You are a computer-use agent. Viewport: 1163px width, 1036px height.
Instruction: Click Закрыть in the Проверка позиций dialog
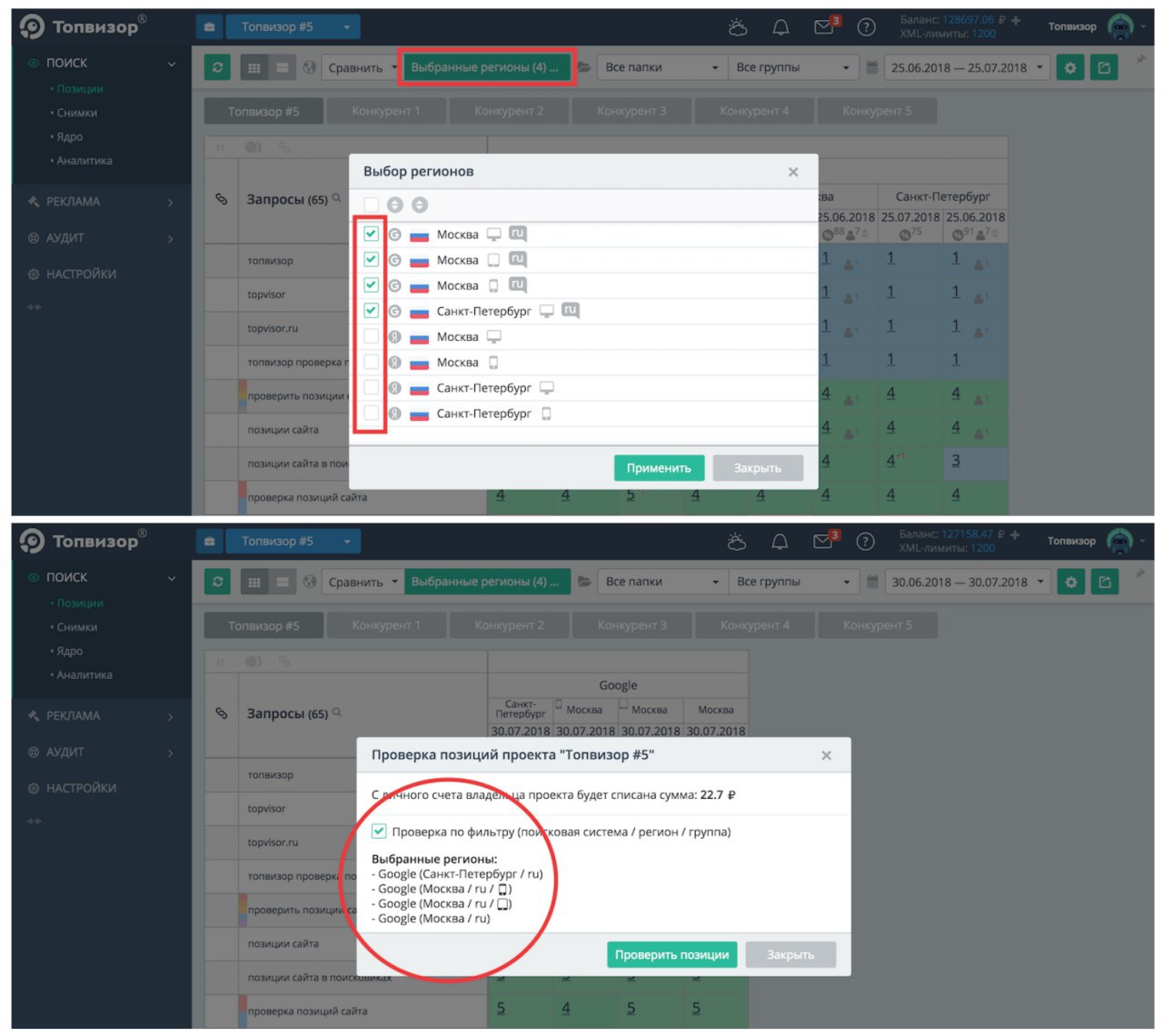point(790,954)
